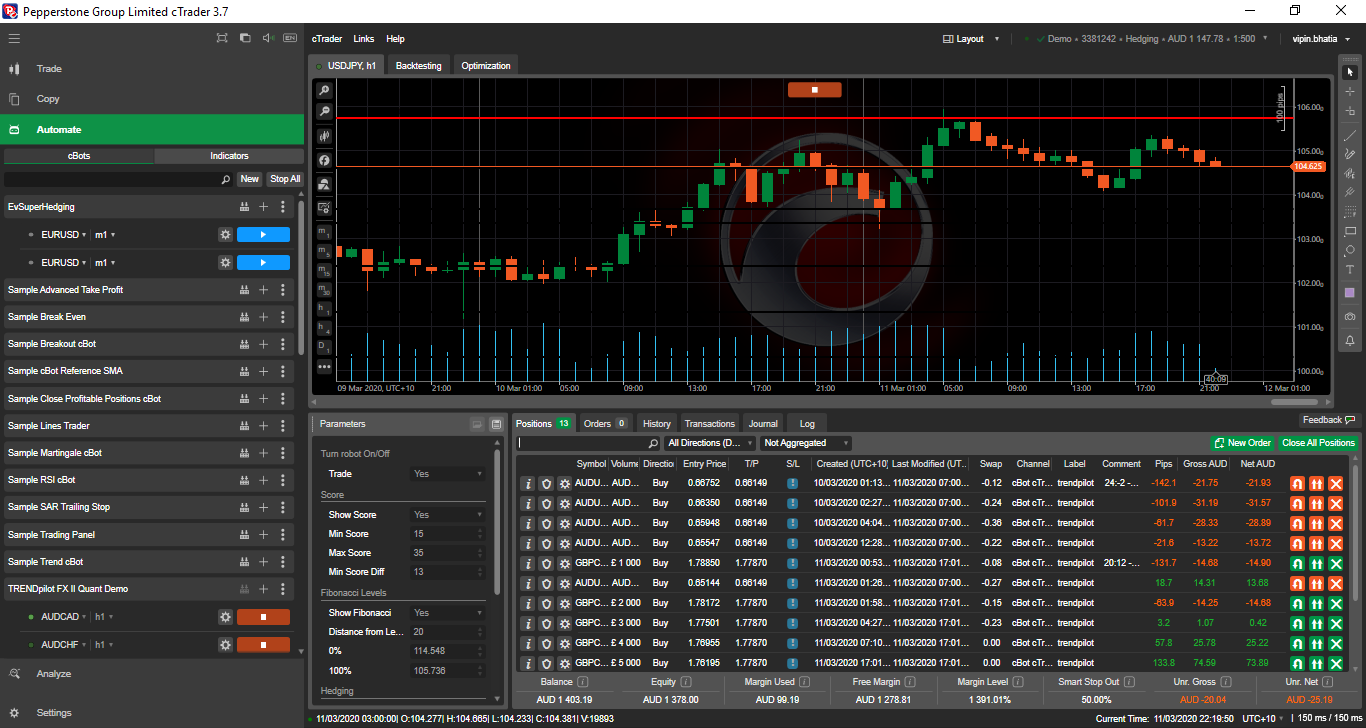Click the zoom in magnifier on the chart
This screenshot has width=1366, height=728.
coord(324,90)
